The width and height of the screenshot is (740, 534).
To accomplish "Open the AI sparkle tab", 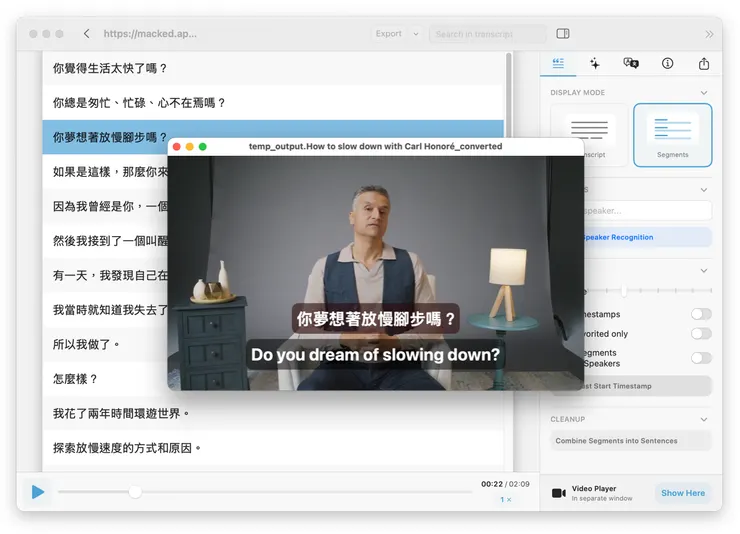I will 595,63.
